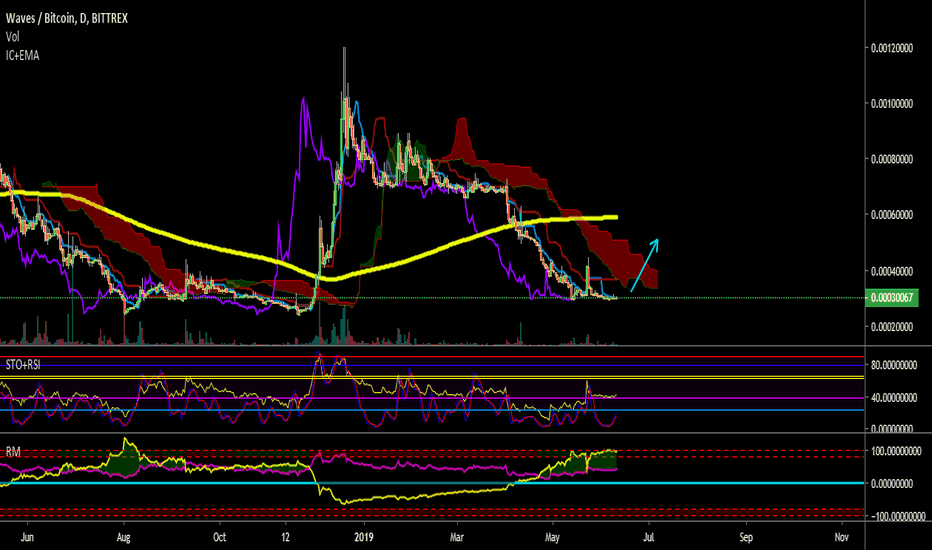Click the Nov date label
Image resolution: width=932 pixels, height=550 pixels.
click(x=841, y=537)
